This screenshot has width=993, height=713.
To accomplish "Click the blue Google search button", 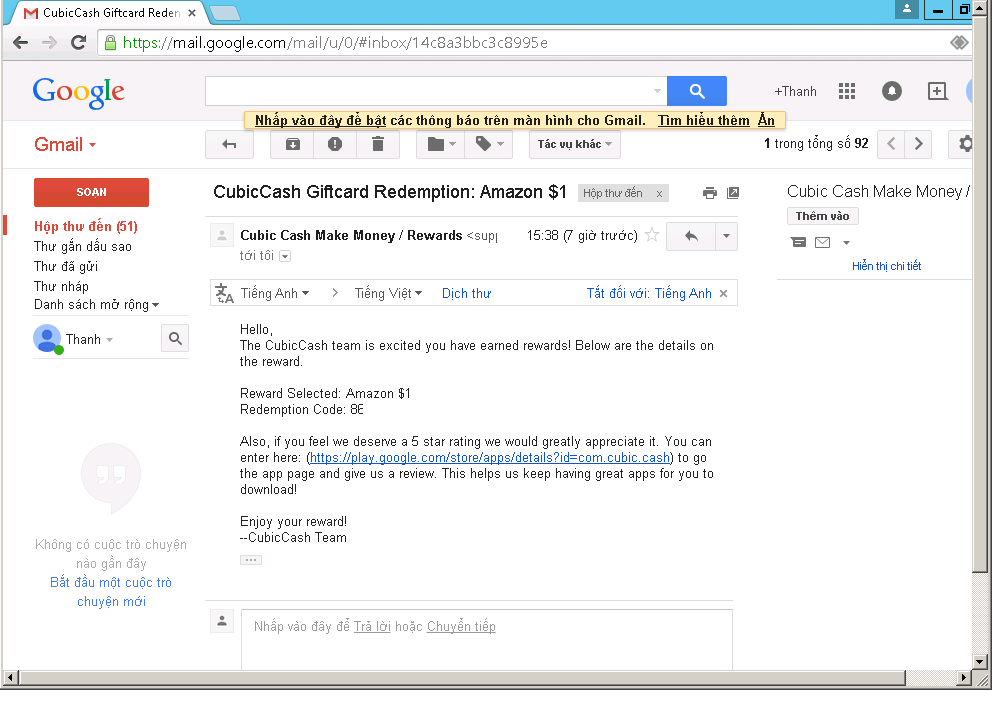I will tap(697, 91).
